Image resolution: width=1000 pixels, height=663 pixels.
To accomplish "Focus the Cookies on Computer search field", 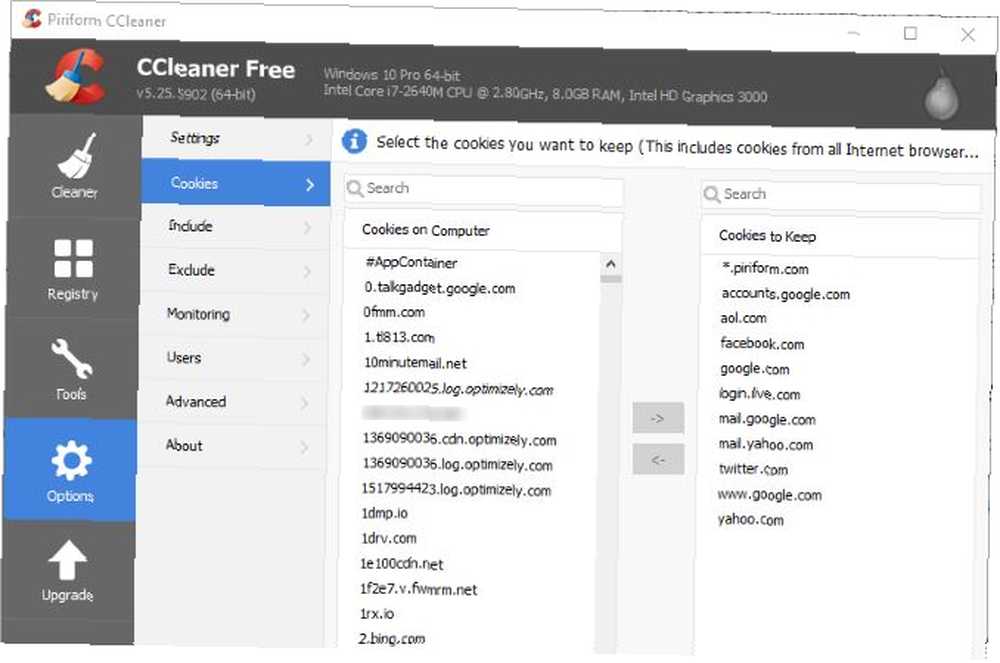I will (483, 189).
